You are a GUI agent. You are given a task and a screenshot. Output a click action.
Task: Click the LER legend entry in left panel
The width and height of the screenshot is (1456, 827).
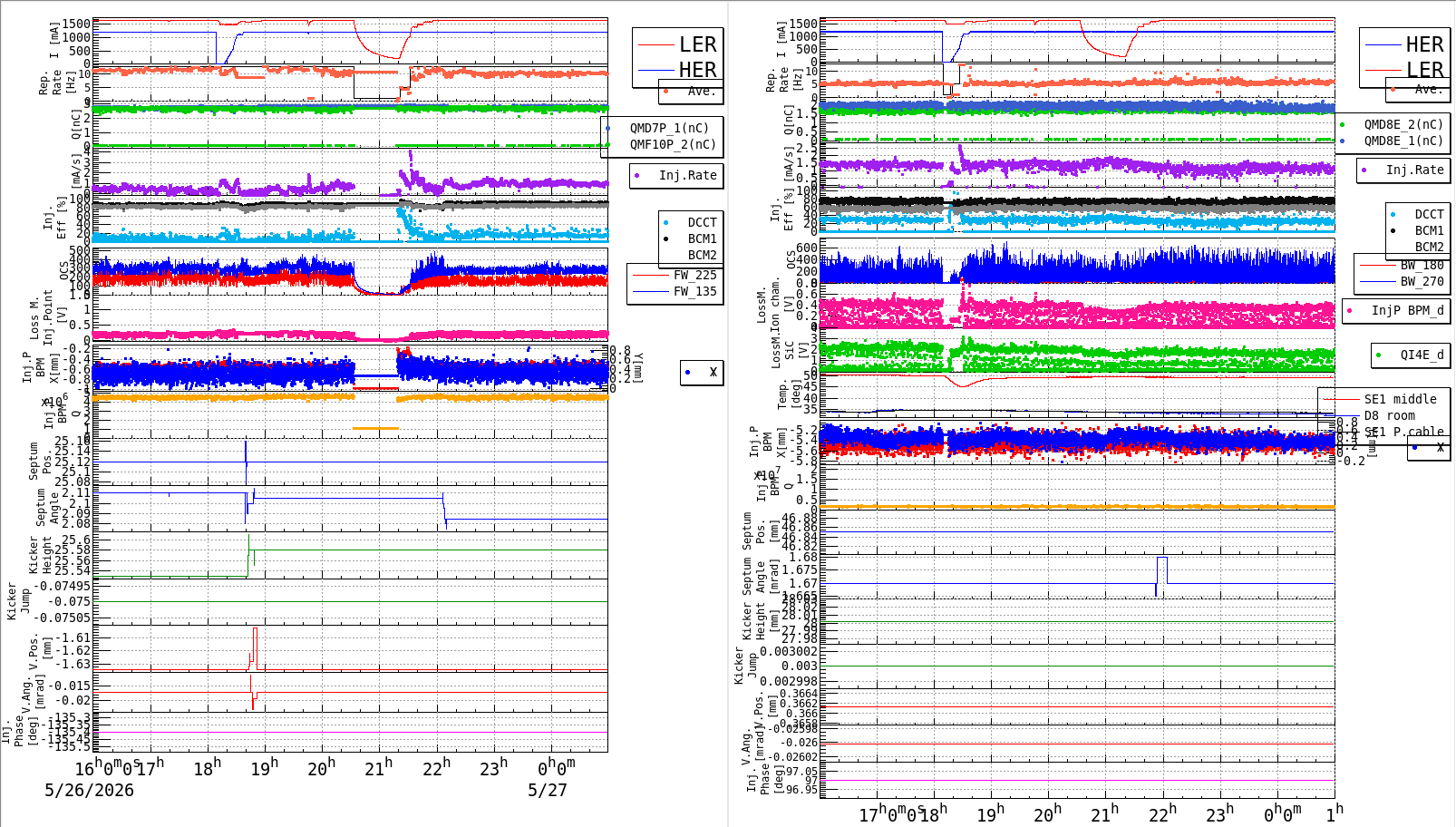(677, 44)
